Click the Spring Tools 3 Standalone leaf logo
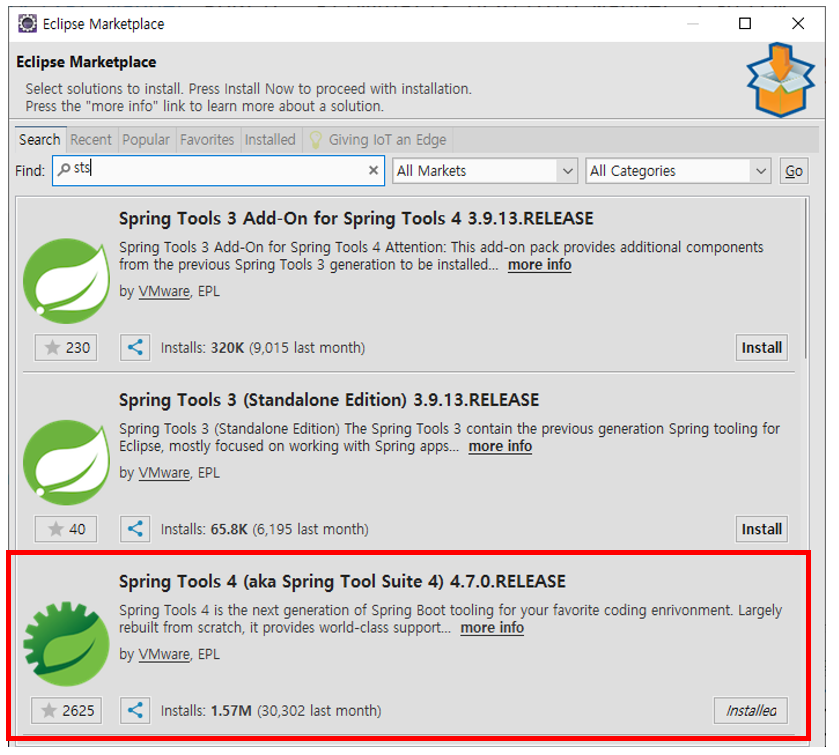The height and width of the screenshot is (755, 839). click(x=67, y=462)
